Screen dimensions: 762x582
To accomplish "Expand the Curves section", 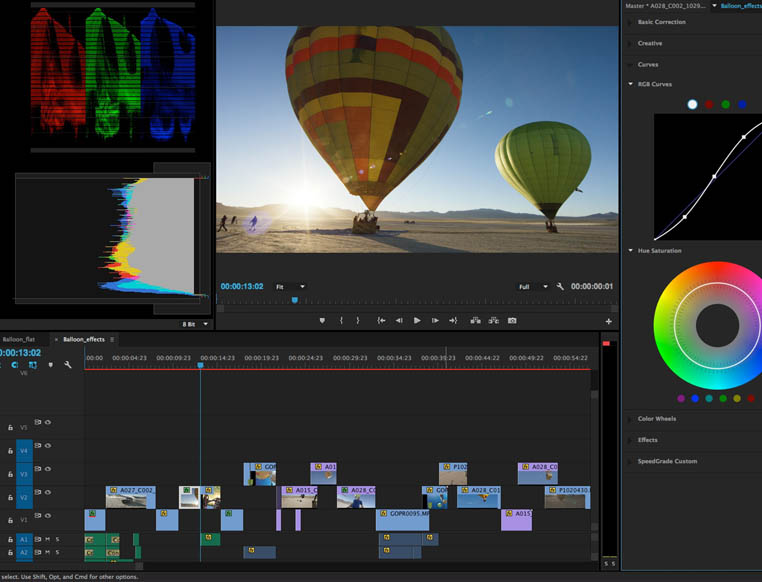I will 630,65.
